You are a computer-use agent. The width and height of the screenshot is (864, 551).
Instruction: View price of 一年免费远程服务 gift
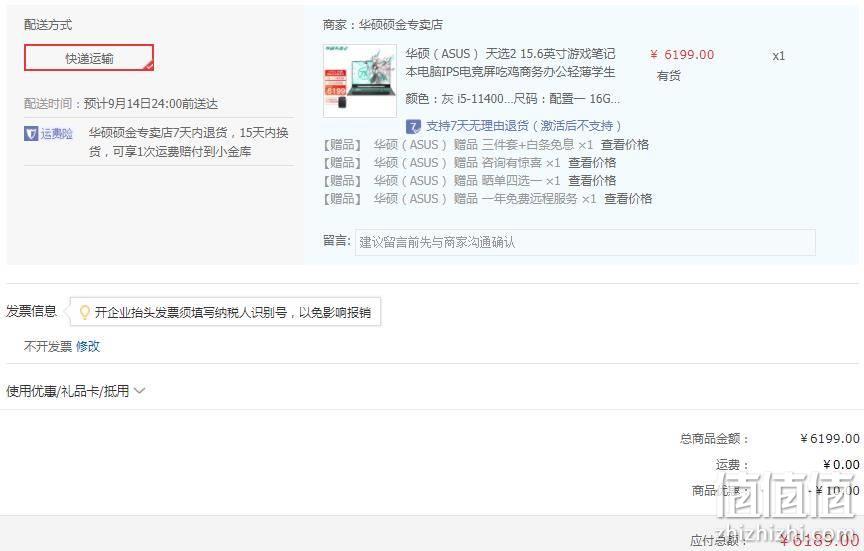click(628, 199)
